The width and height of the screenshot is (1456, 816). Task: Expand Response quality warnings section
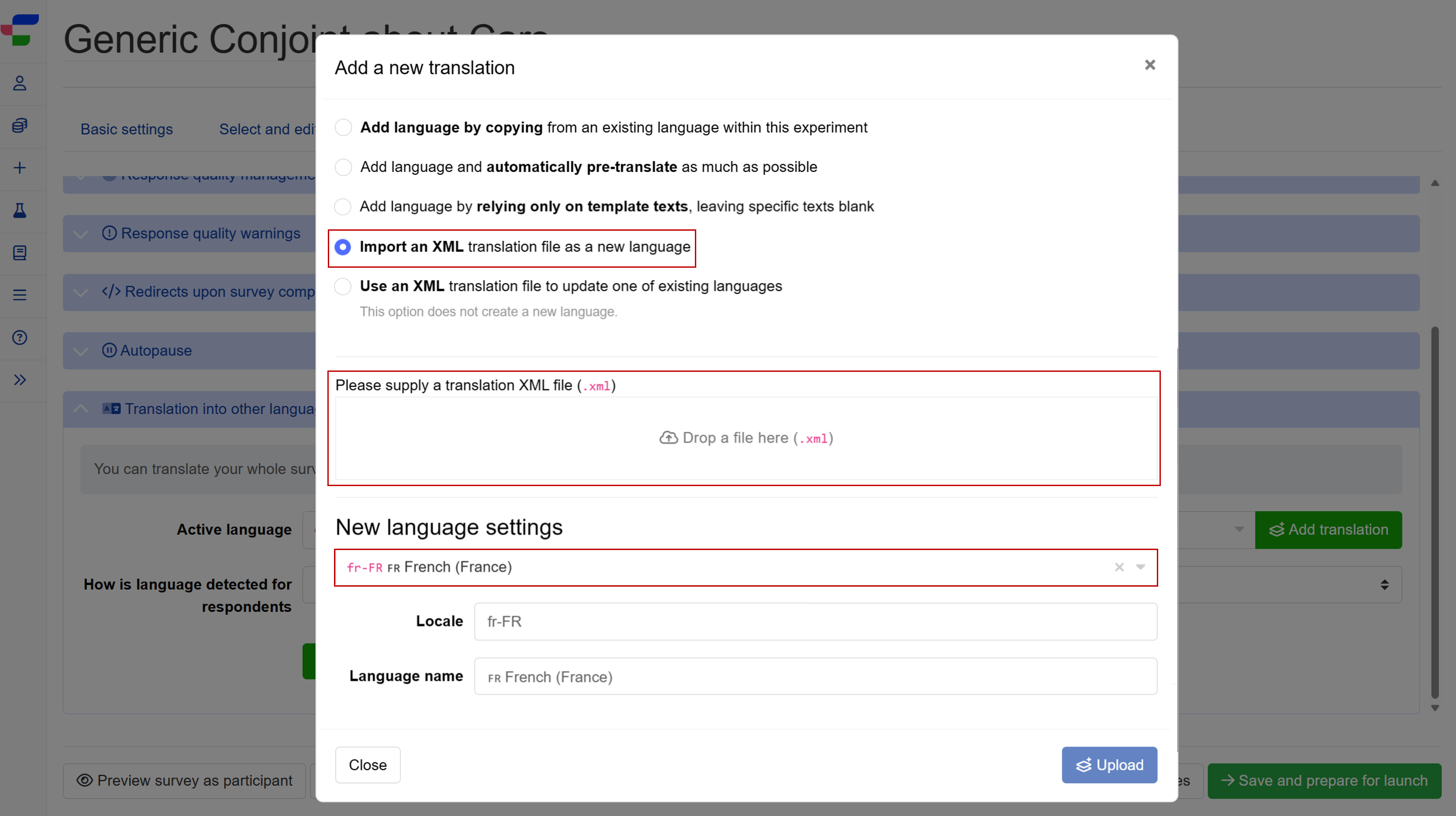81,234
